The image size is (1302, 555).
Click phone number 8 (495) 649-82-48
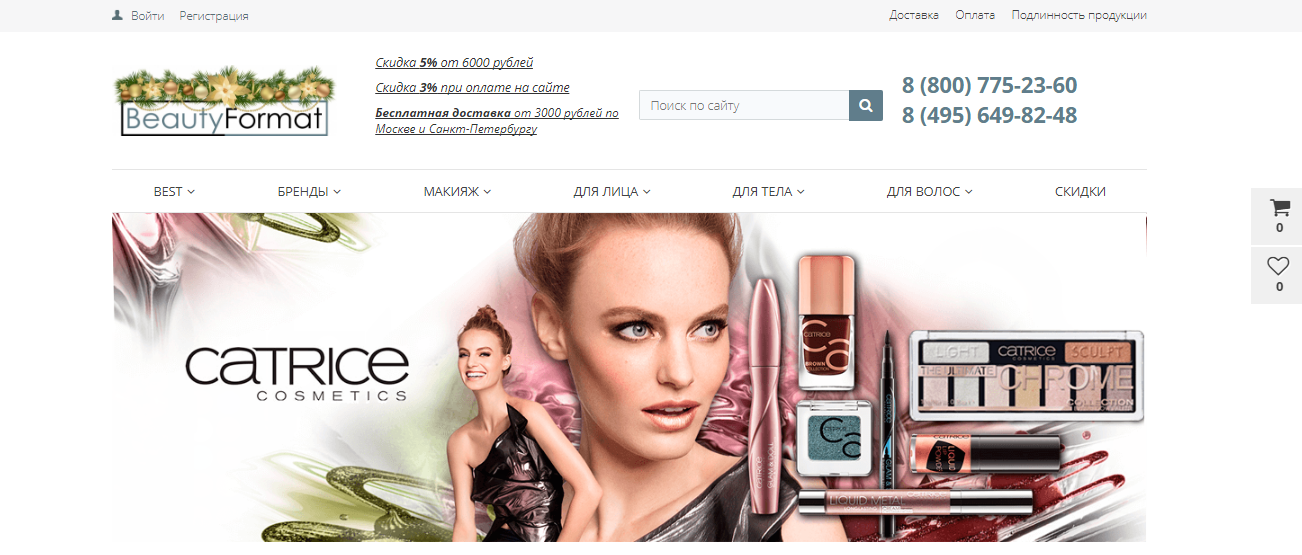[x=989, y=115]
